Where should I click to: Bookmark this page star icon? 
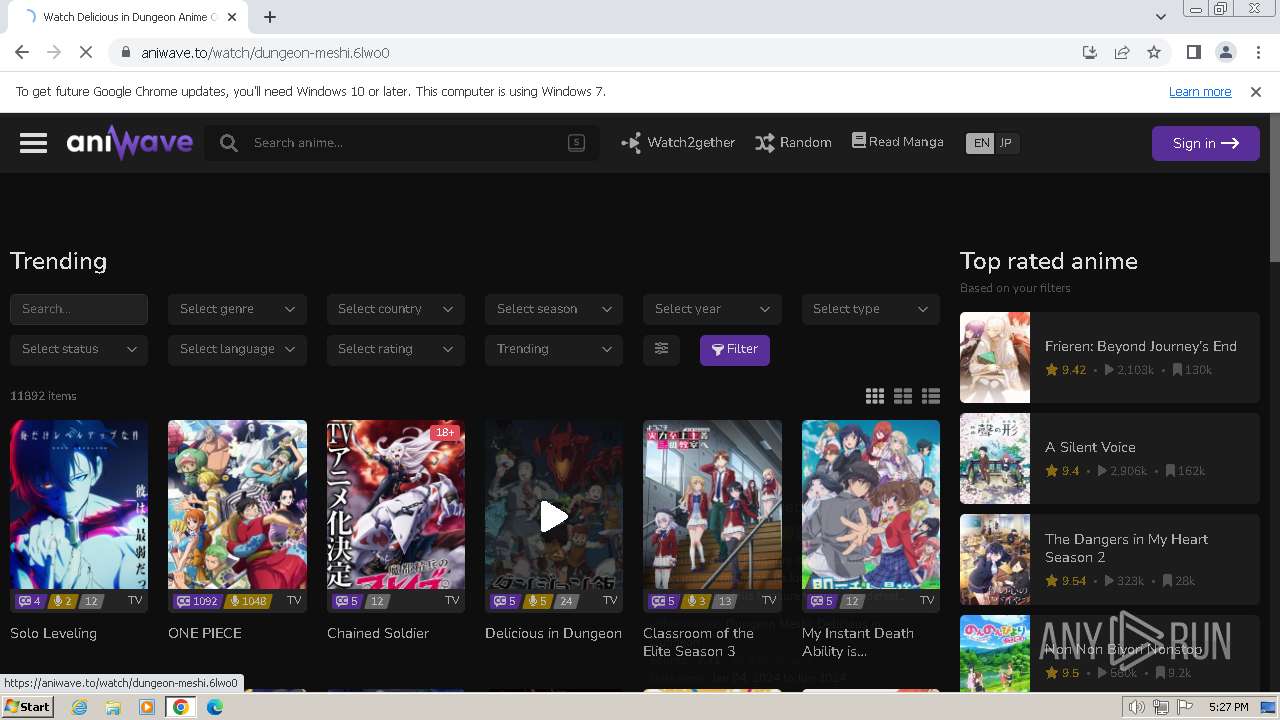[1154, 53]
